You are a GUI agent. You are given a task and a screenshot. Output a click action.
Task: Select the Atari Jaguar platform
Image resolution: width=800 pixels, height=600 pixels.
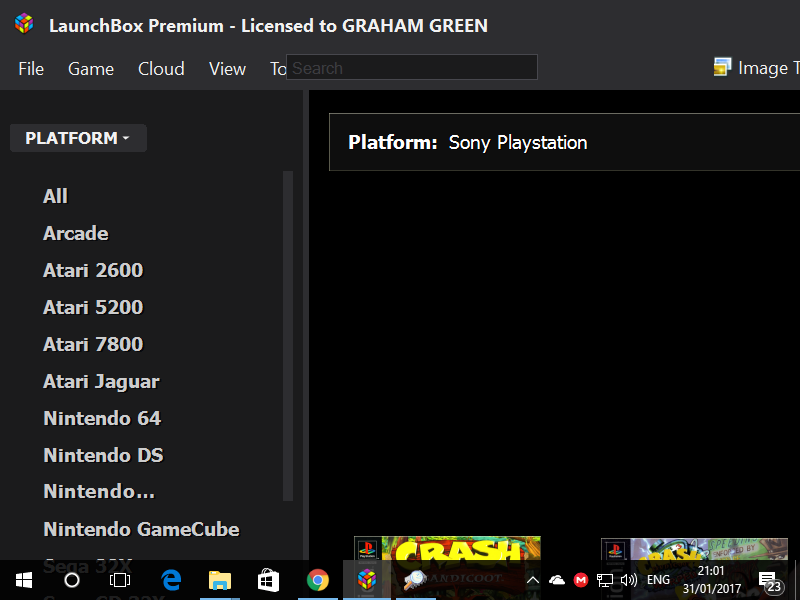102,382
